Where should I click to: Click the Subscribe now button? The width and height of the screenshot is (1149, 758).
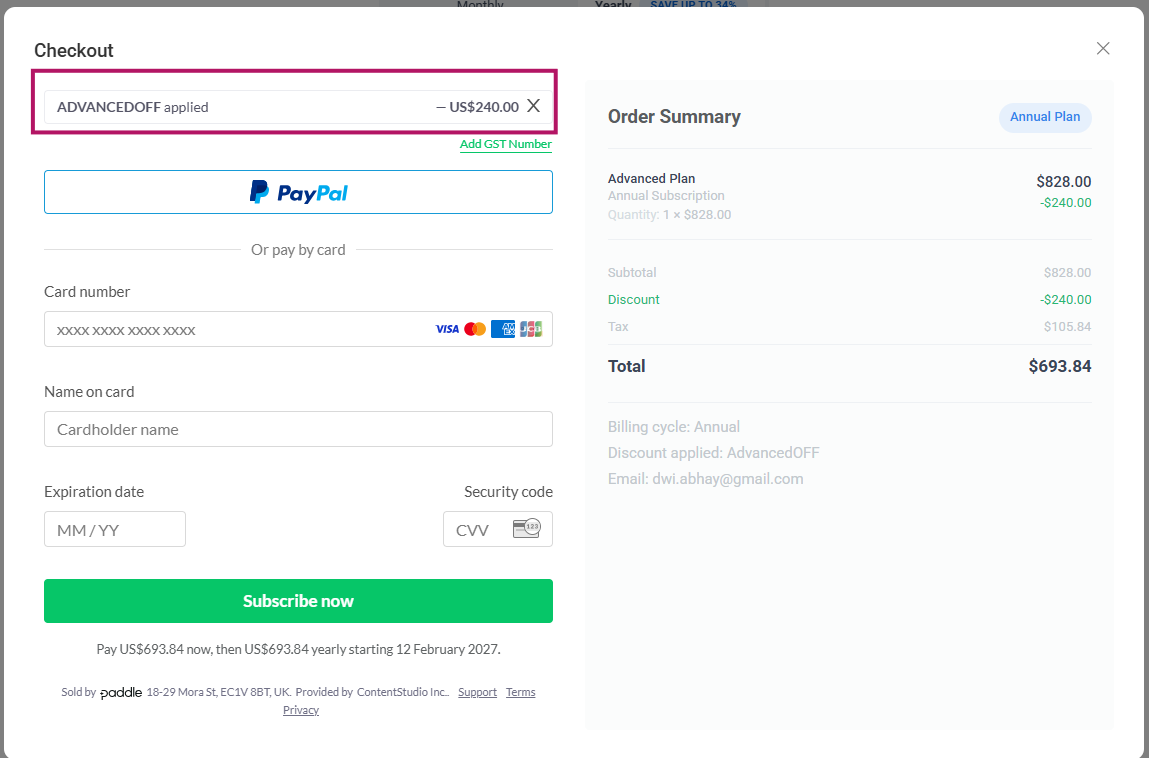tap(298, 600)
